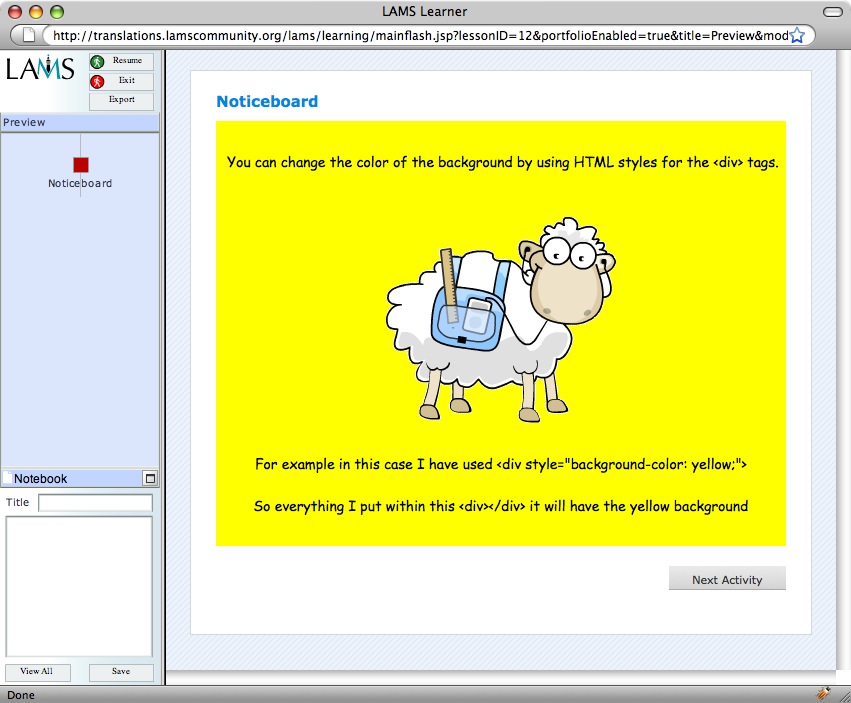Click the LAMS logo
Viewport: 851px width, 703px height.
point(40,70)
